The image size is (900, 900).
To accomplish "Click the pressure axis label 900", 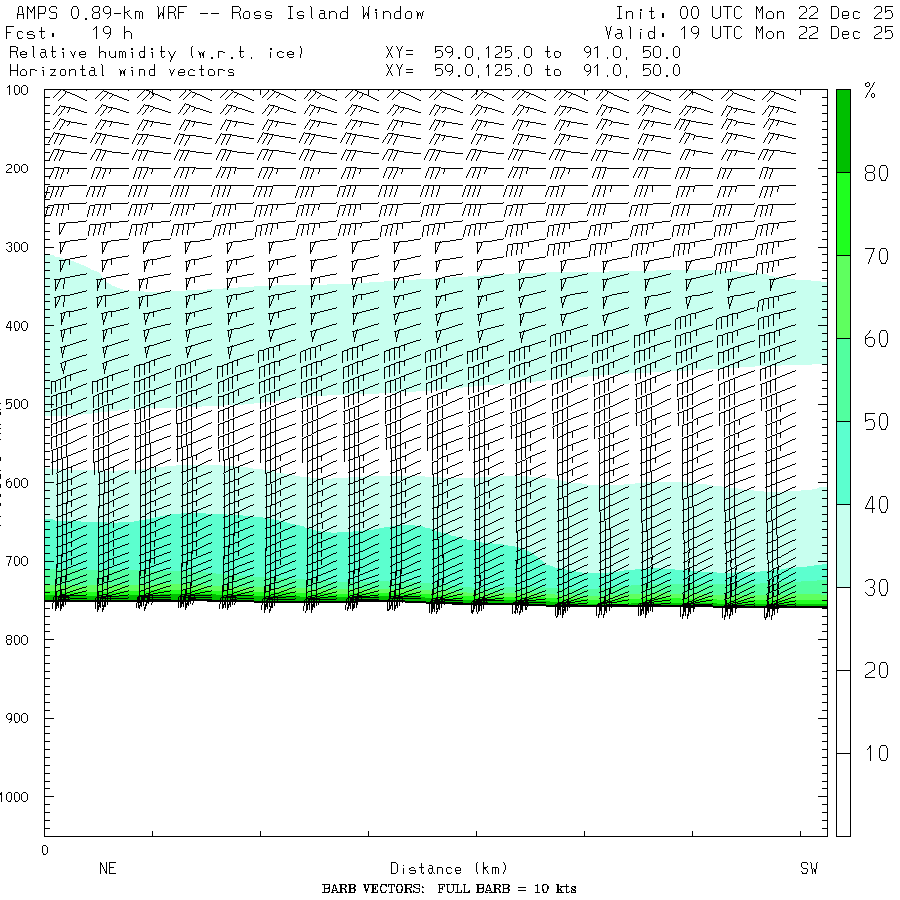I will pyautogui.click(x=17, y=718).
